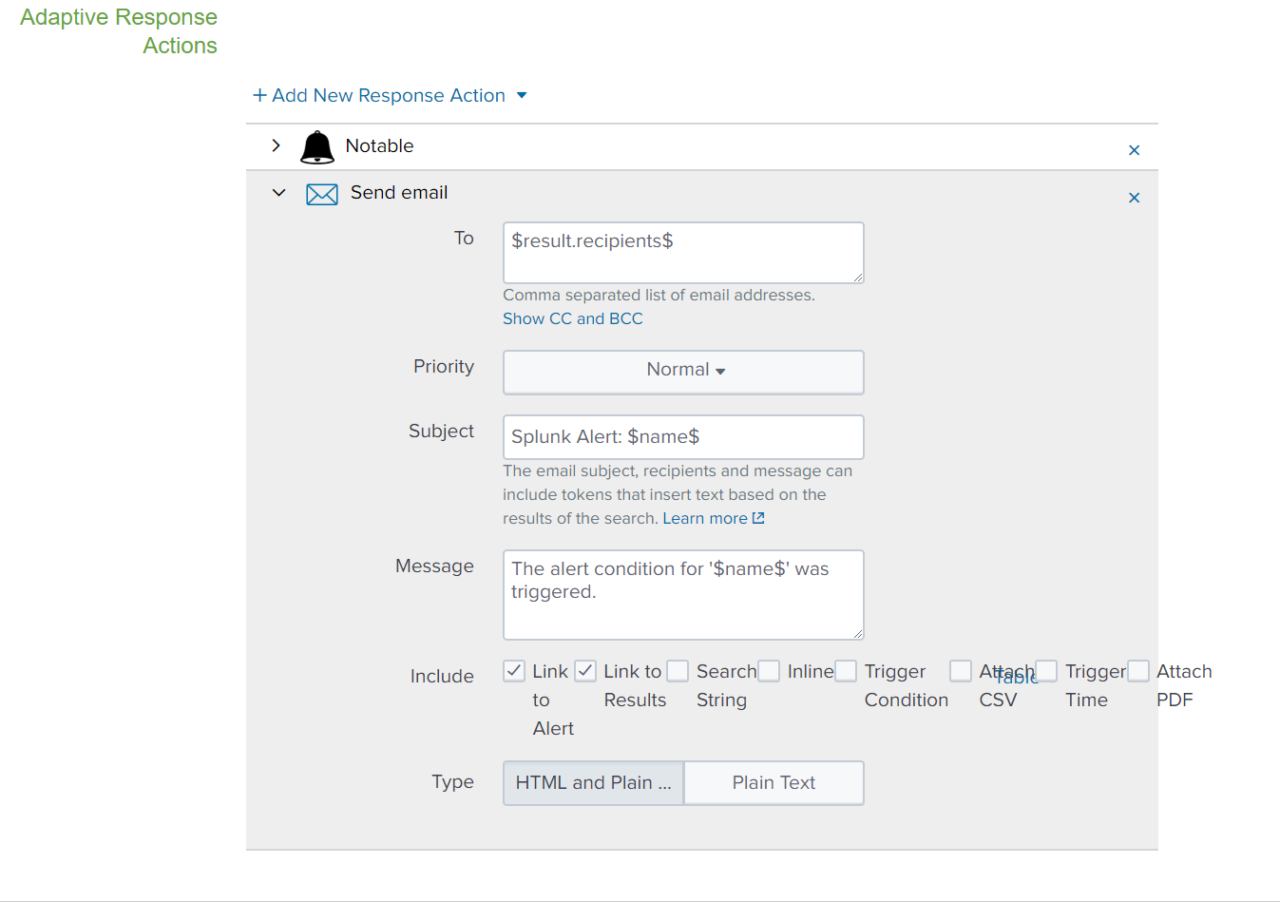This screenshot has height=902, width=1280.
Task: Click the Send email envelope icon
Action: tap(322, 193)
